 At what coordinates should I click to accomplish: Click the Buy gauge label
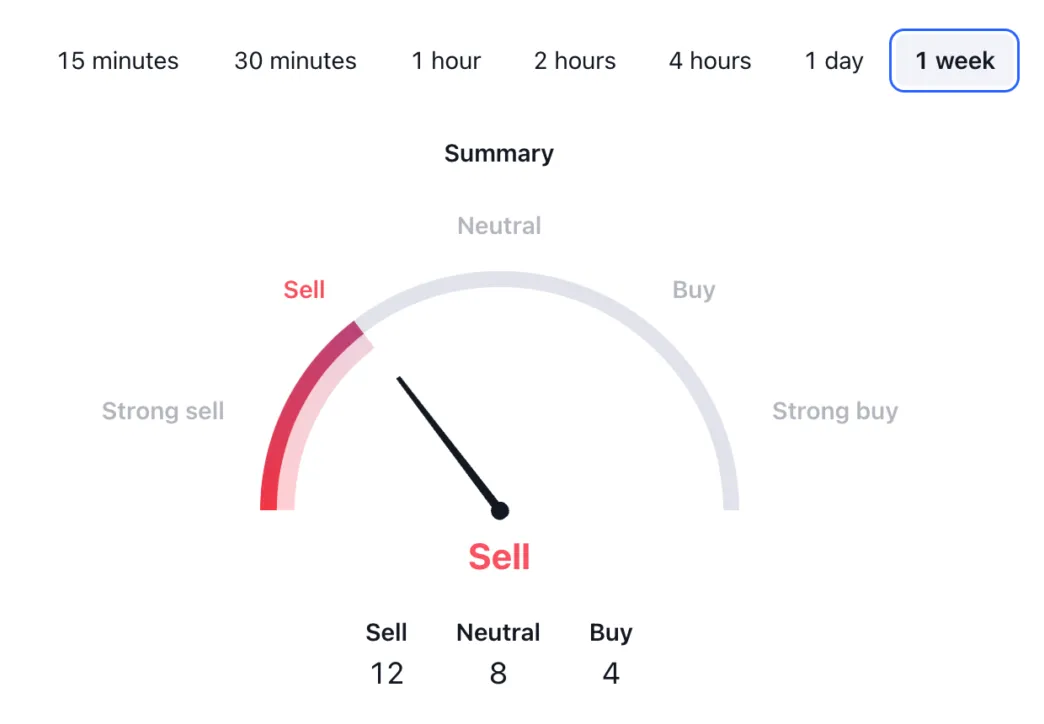(x=694, y=289)
